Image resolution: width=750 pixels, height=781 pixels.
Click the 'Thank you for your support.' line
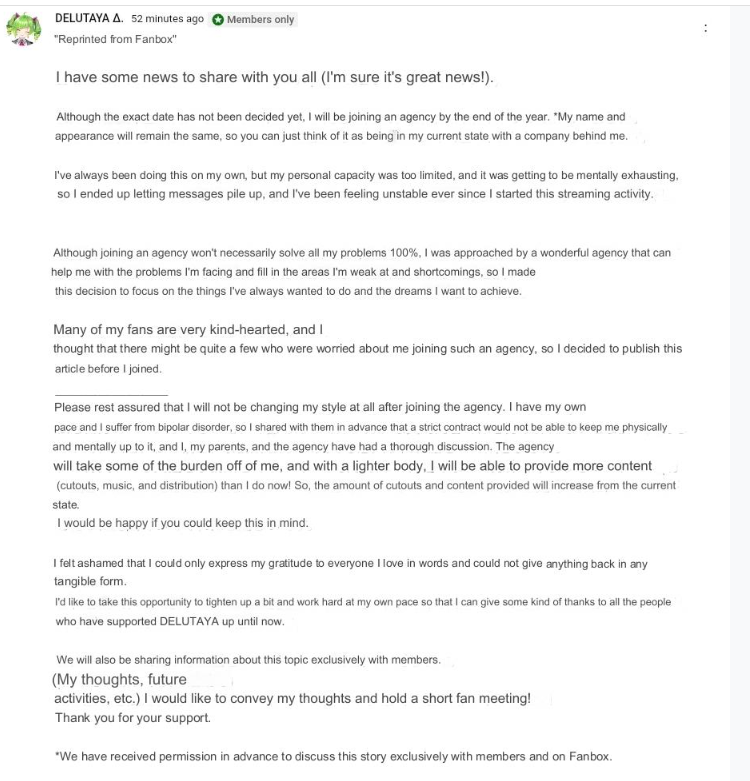tap(132, 718)
